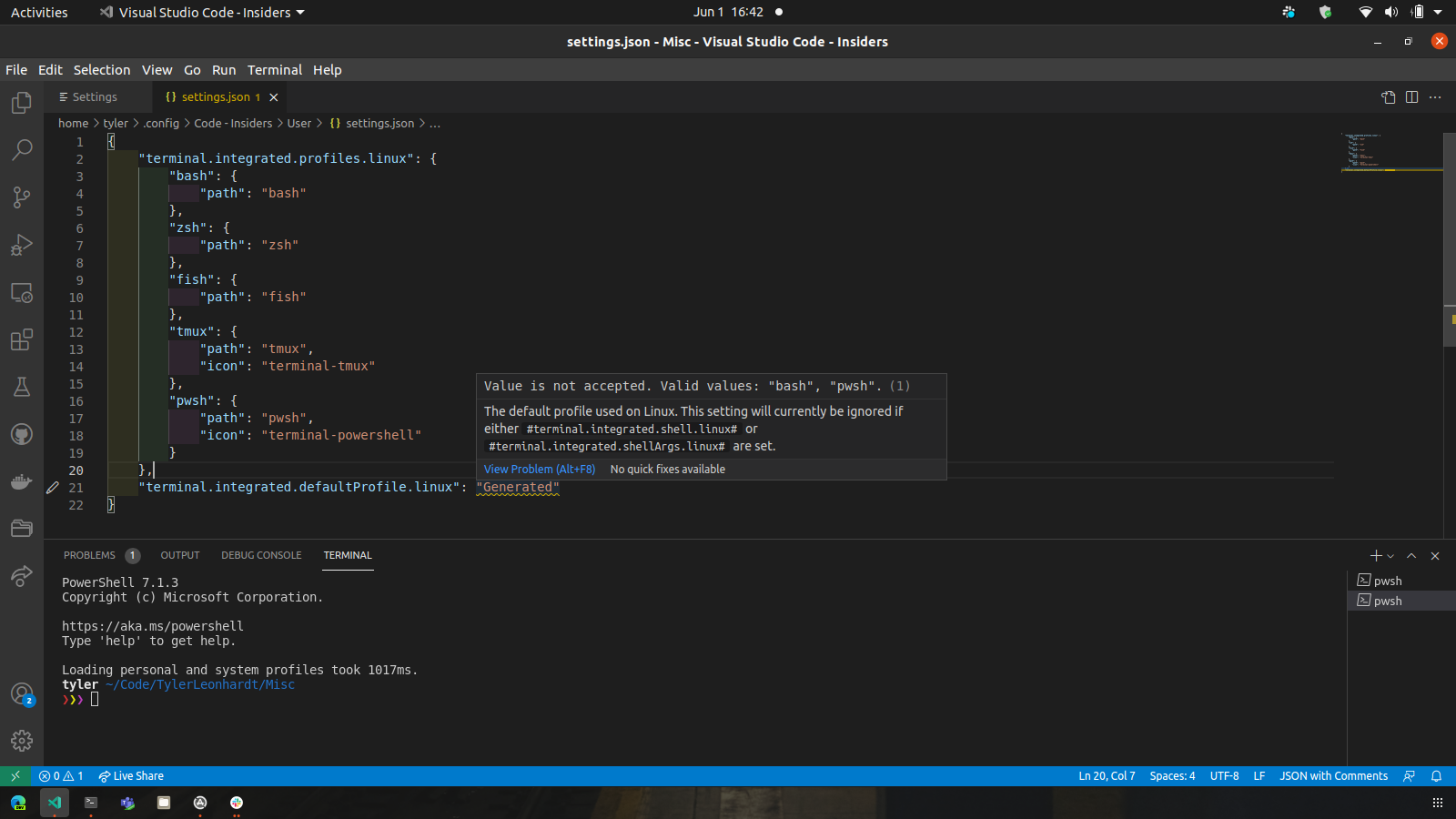Click JSON with Comments language mode indicator
Screen dimensions: 1456x819
click(x=1333, y=775)
